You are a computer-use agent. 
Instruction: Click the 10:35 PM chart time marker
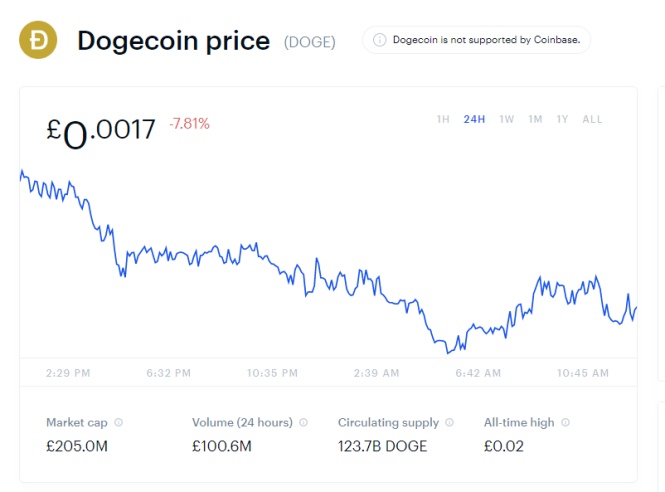click(x=272, y=373)
